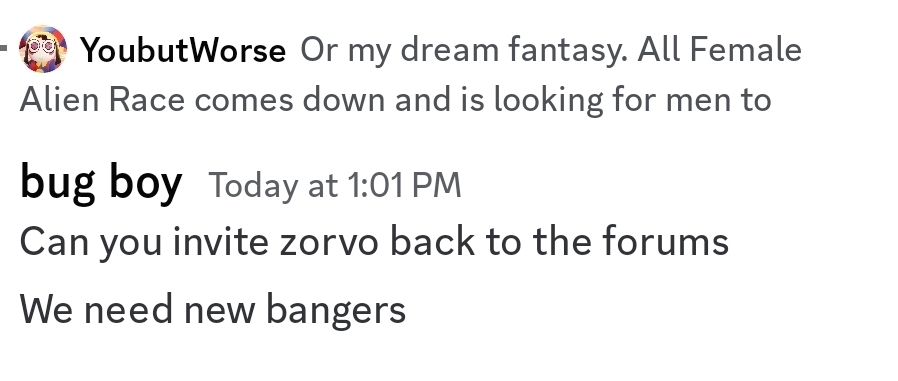Viewport: 898px width, 381px height.
Task: Click the 'Alien Race comes down' preview line
Action: [396, 100]
